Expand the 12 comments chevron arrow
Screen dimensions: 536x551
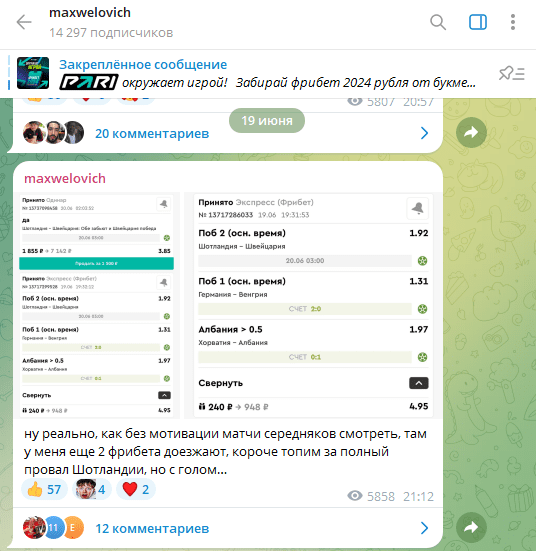(x=424, y=528)
